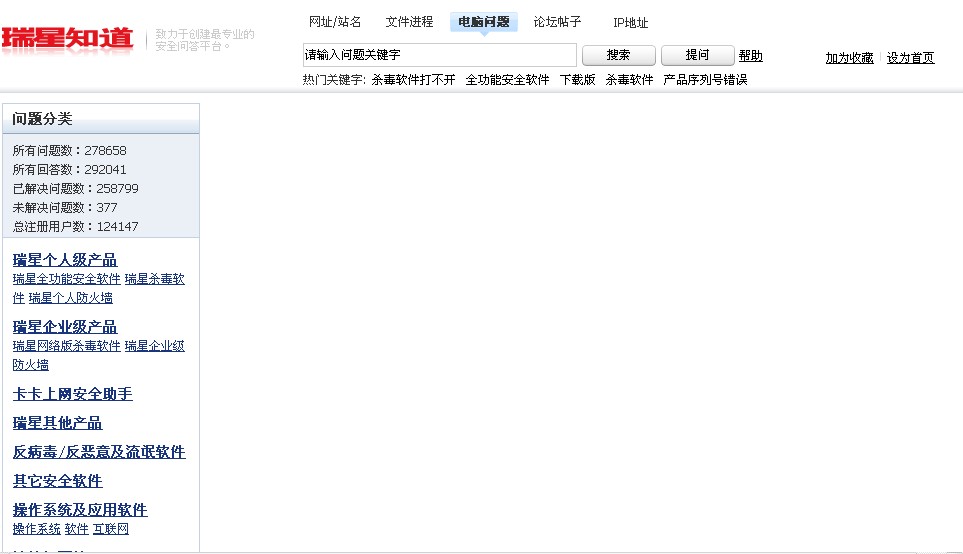The width and height of the screenshot is (963, 554).
Task: Click the 瑞星知道 logo
Action: (x=67, y=39)
